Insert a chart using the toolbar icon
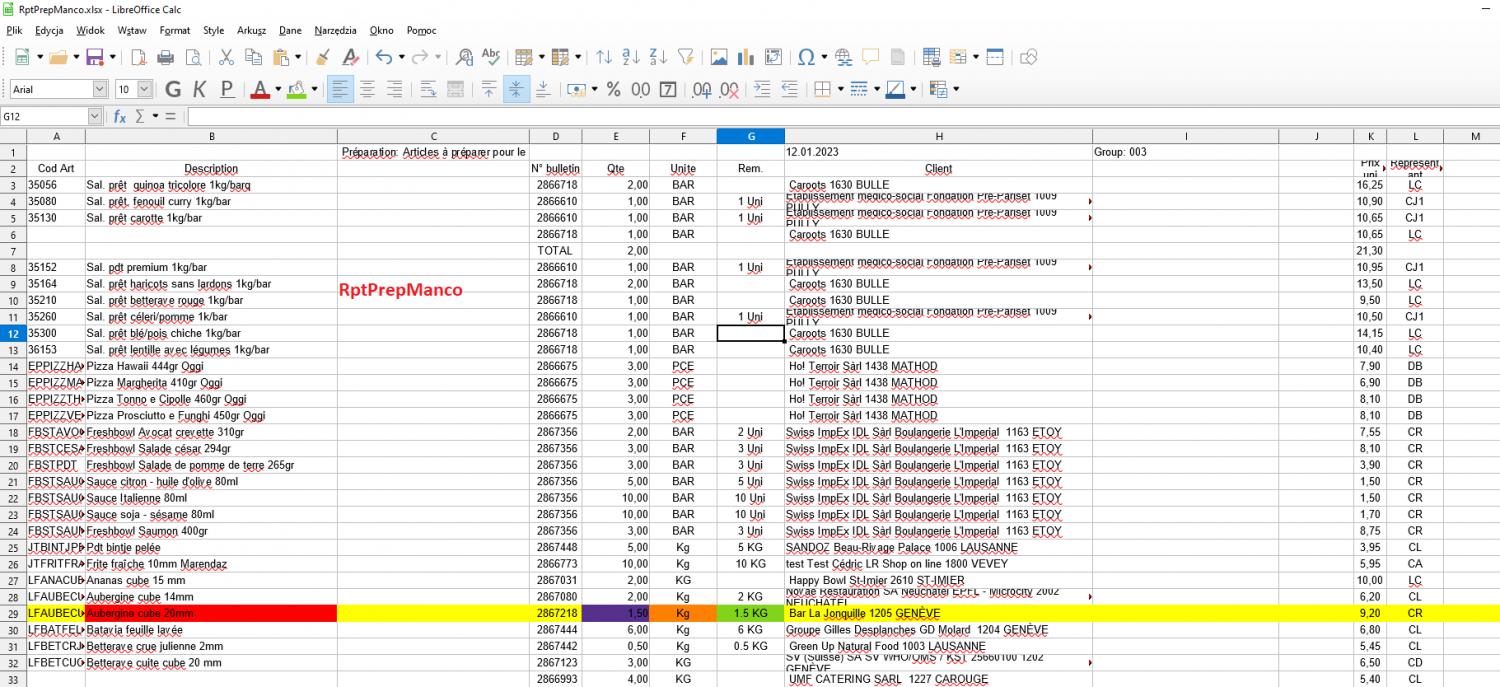Screen dimensions: 1500x687 [x=746, y=57]
